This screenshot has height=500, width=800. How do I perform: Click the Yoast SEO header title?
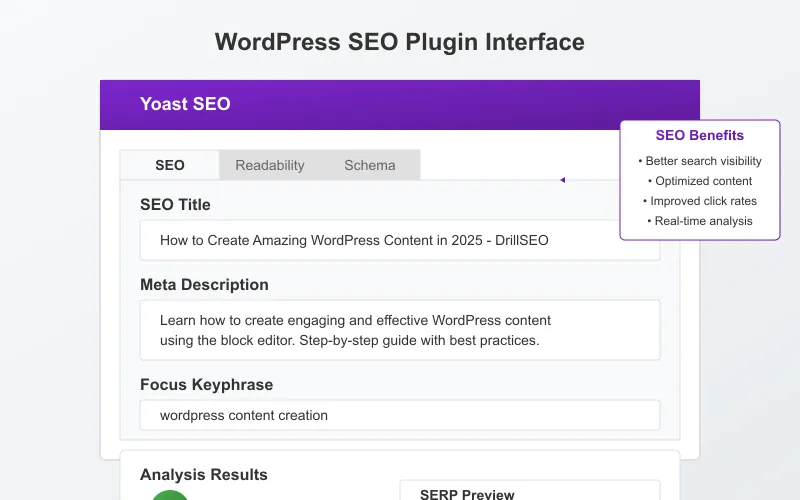click(185, 104)
